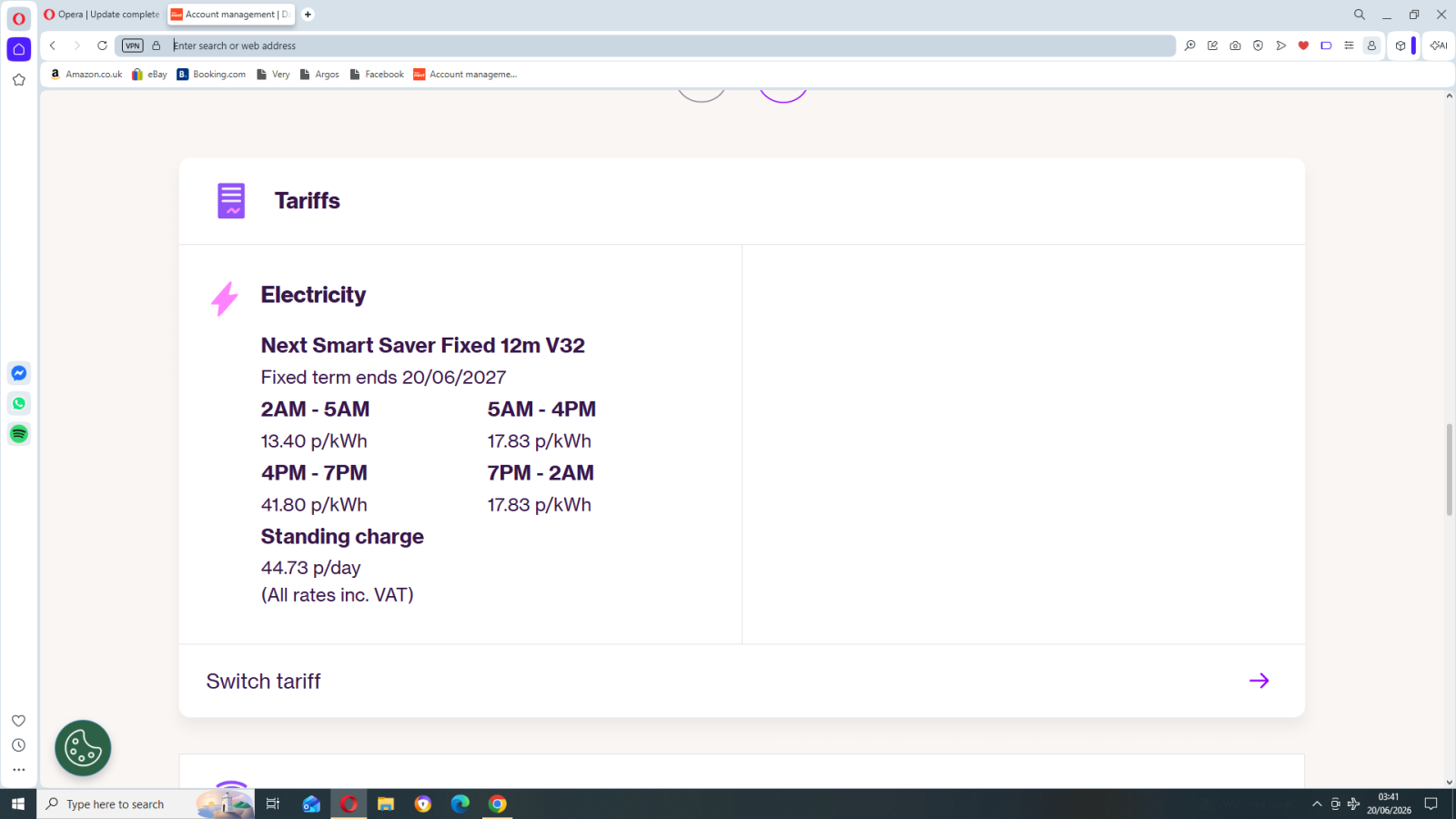This screenshot has height=819, width=1456.
Task: Click the Tariffs document icon
Action: [231, 201]
